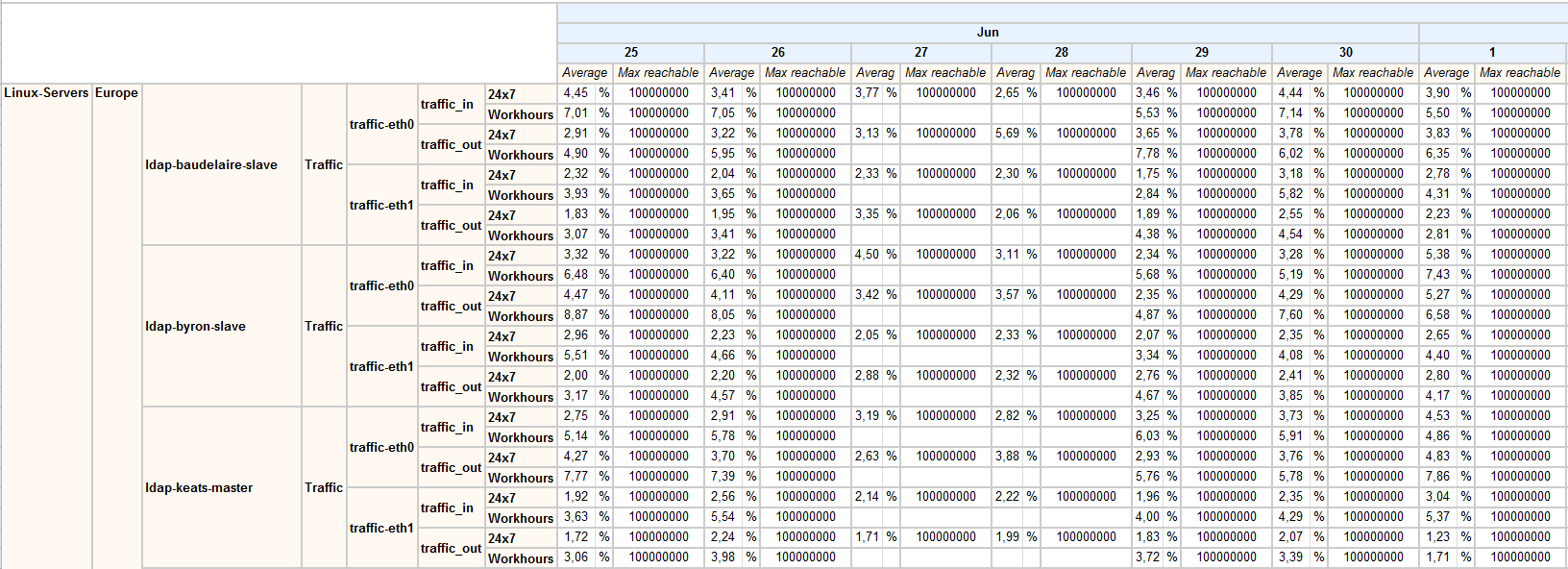The width and height of the screenshot is (1568, 569).
Task: Click the cell with value 7,43
Action: click(x=1437, y=275)
